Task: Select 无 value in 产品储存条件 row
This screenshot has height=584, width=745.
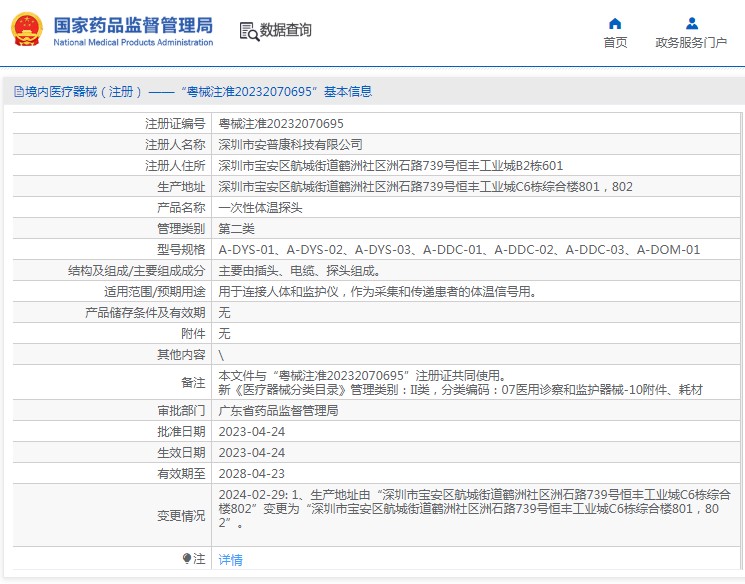Action: [224, 313]
